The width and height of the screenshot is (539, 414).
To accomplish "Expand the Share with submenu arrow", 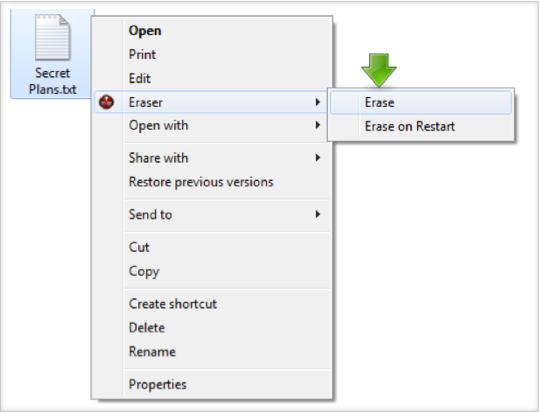I will click(x=318, y=158).
